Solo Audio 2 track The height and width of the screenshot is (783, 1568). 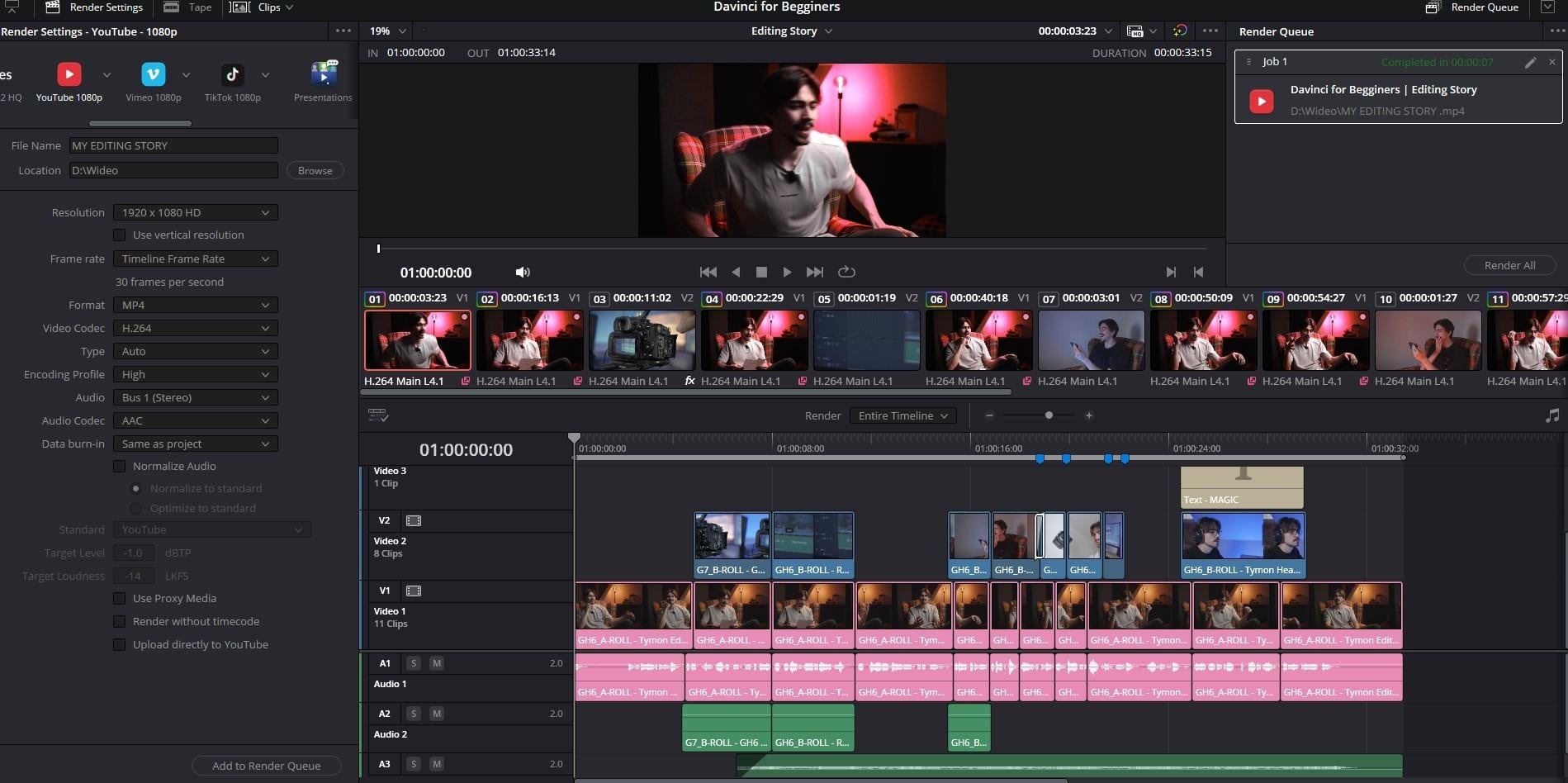[414, 714]
